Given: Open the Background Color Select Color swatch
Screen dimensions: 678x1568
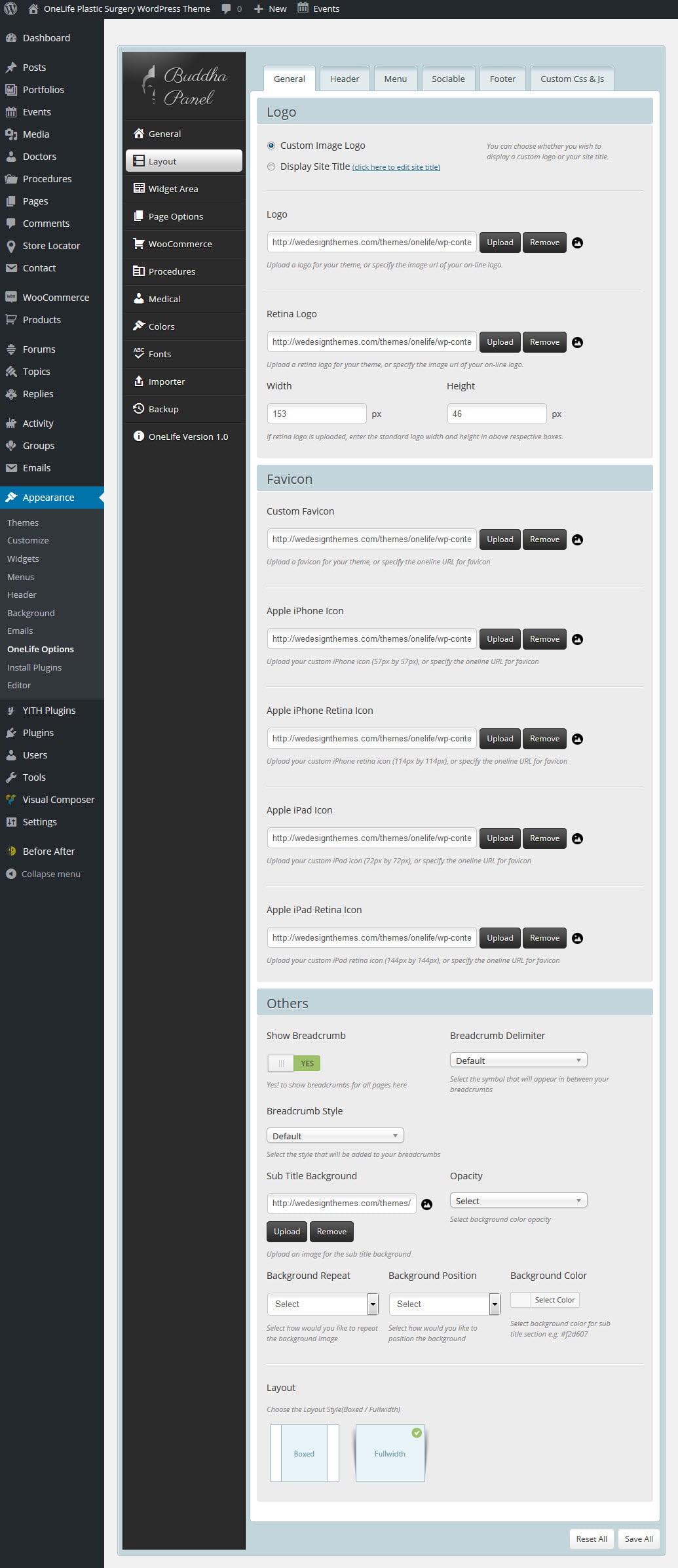Looking at the screenshot, I should click(544, 1299).
